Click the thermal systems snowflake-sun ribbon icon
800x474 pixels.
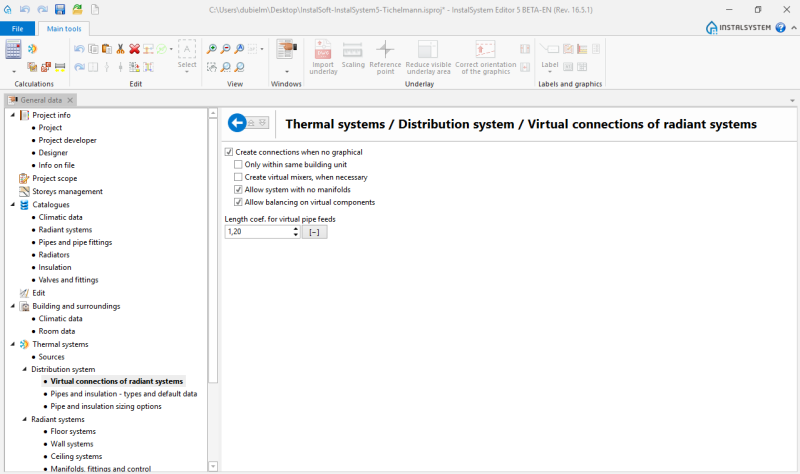click(x=33, y=49)
